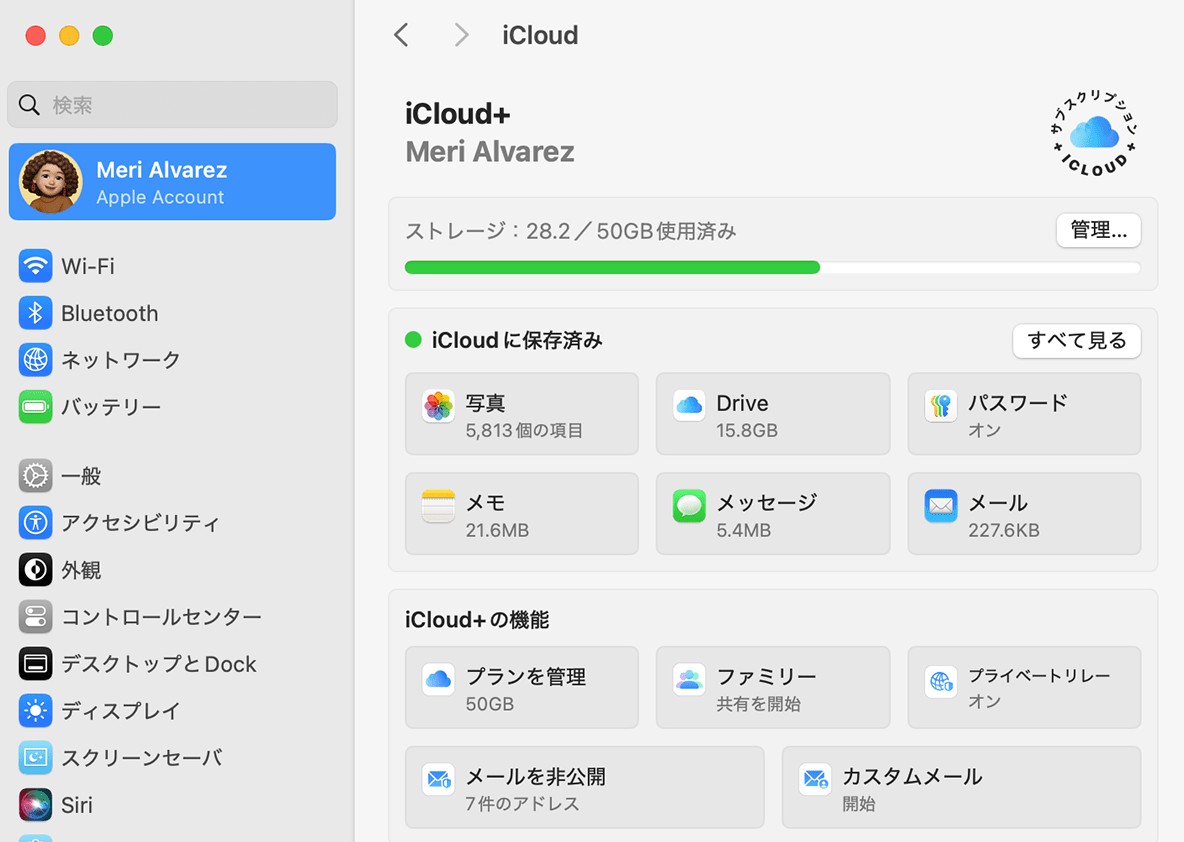
Task: Select the Bluetooth icon in sidebar
Action: pyautogui.click(x=35, y=313)
